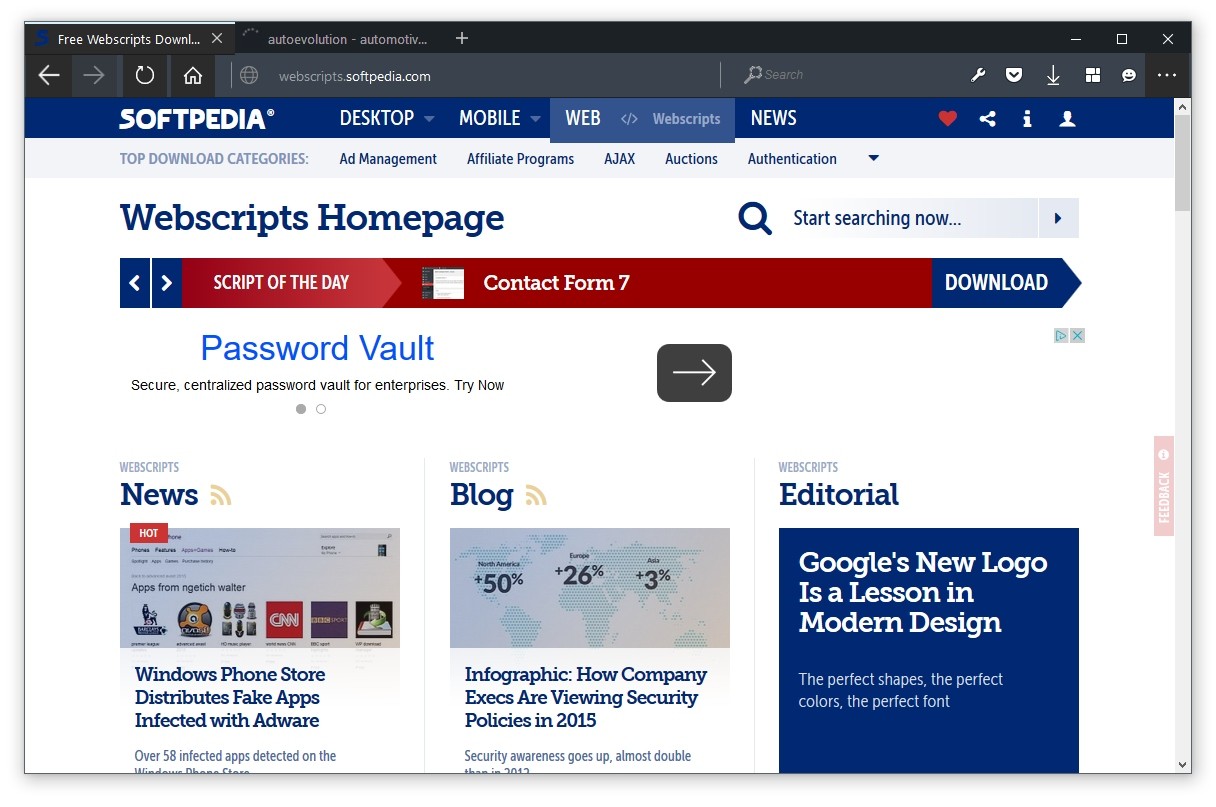Open the downloads arrow icon
Viewport: 1216px width, 807px height.
point(1053,75)
